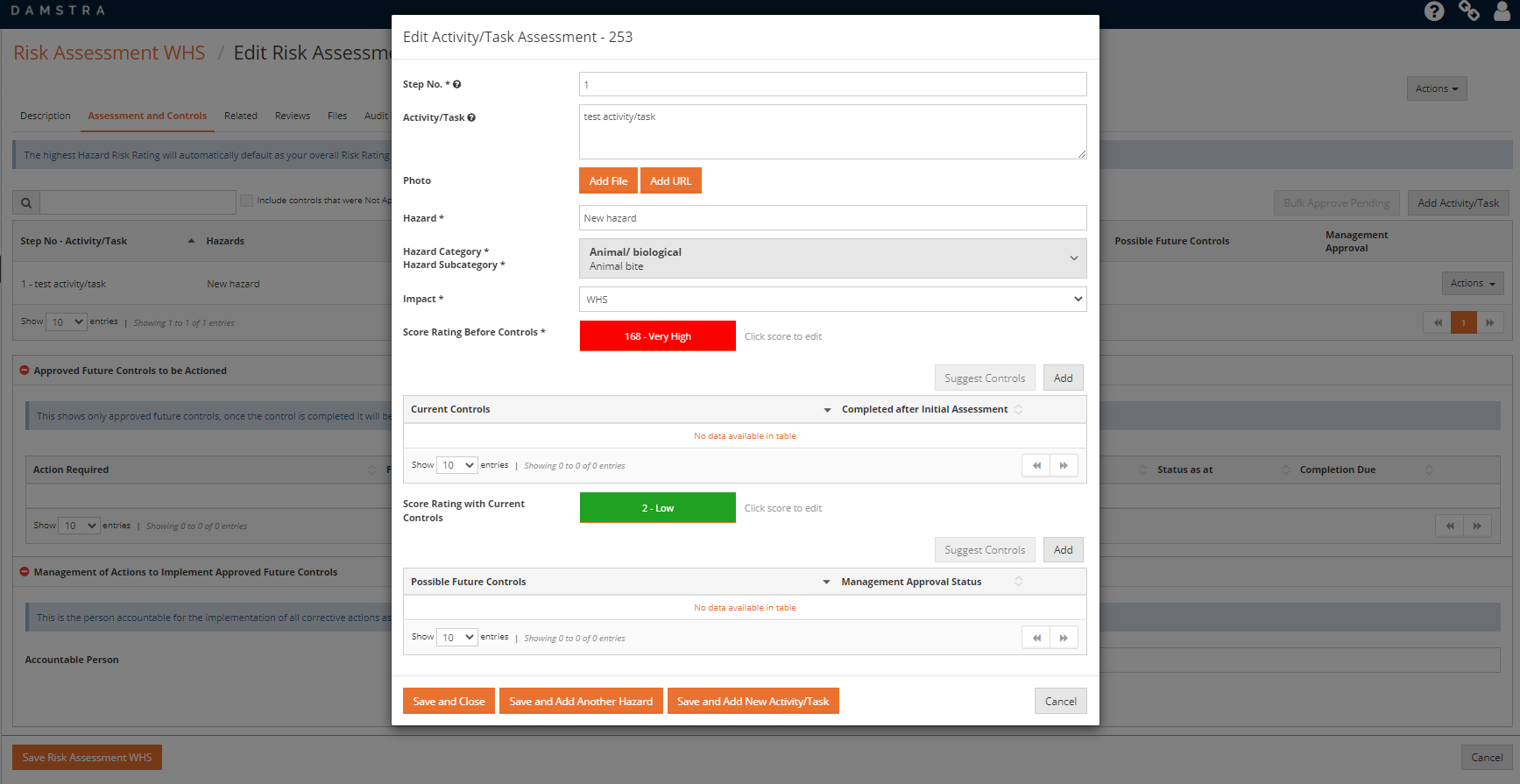Click Save and Add Another Hazard

(x=581, y=701)
